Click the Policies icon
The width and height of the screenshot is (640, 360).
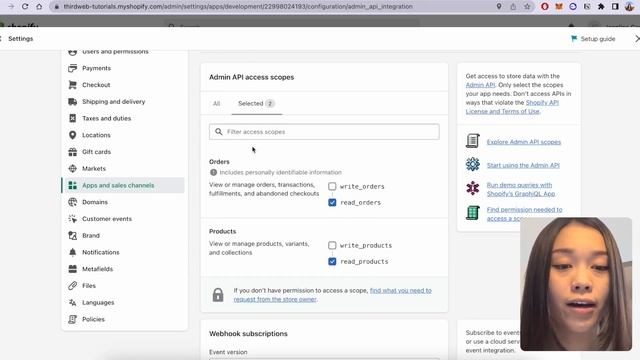73,319
